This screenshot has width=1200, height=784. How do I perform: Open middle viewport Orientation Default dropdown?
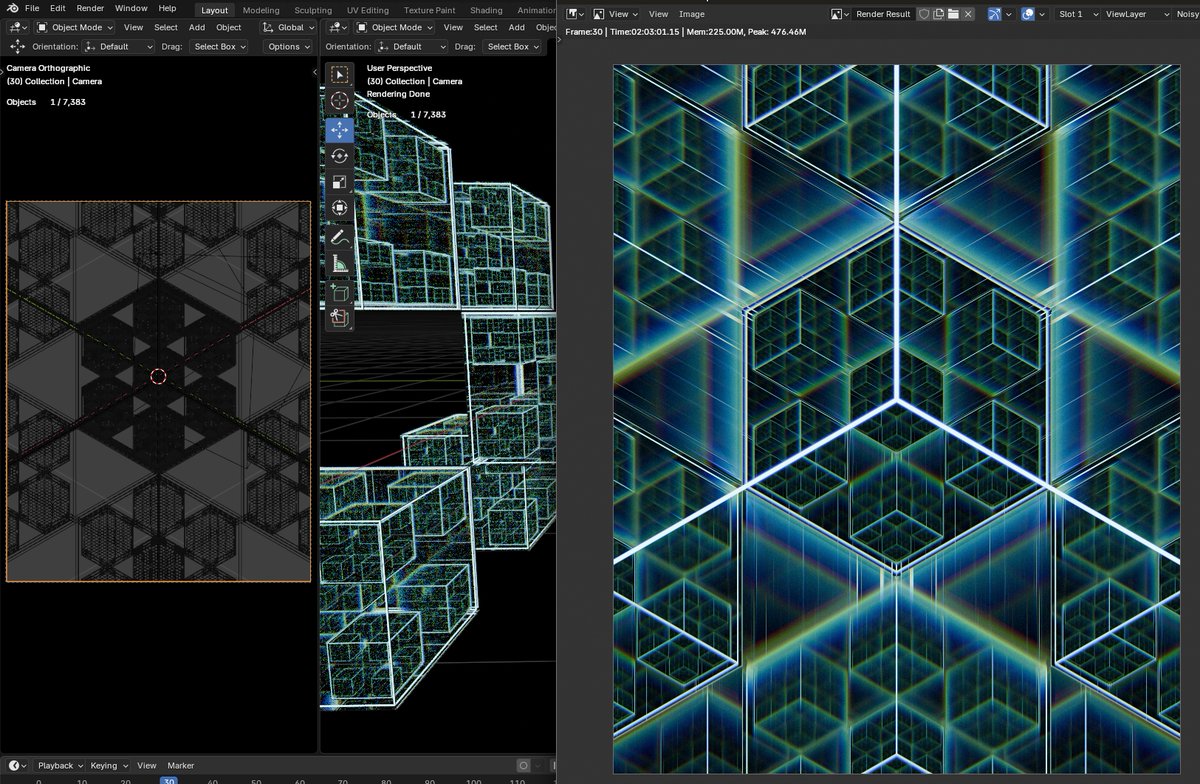(x=410, y=47)
